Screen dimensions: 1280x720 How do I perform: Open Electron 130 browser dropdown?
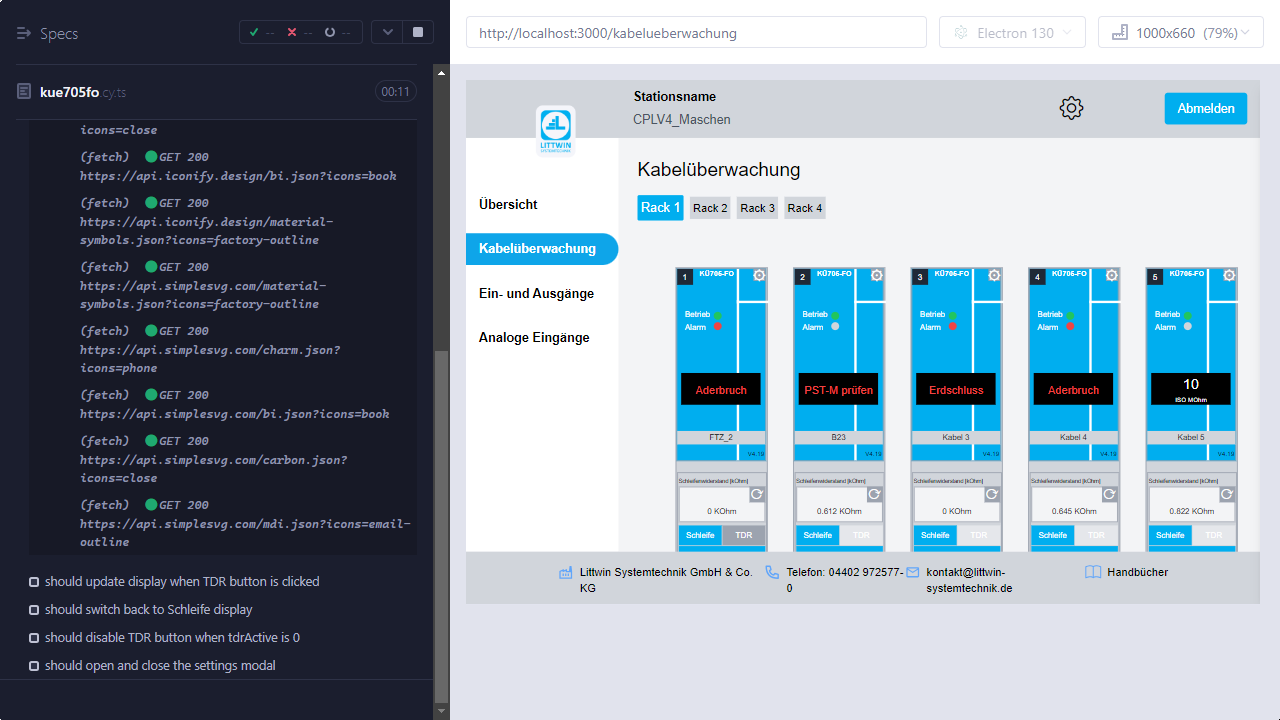click(1012, 33)
